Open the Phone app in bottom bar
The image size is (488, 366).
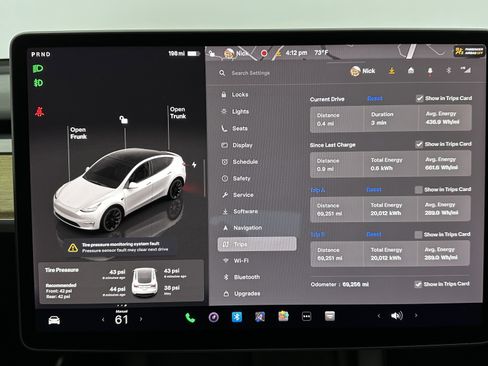(190, 318)
